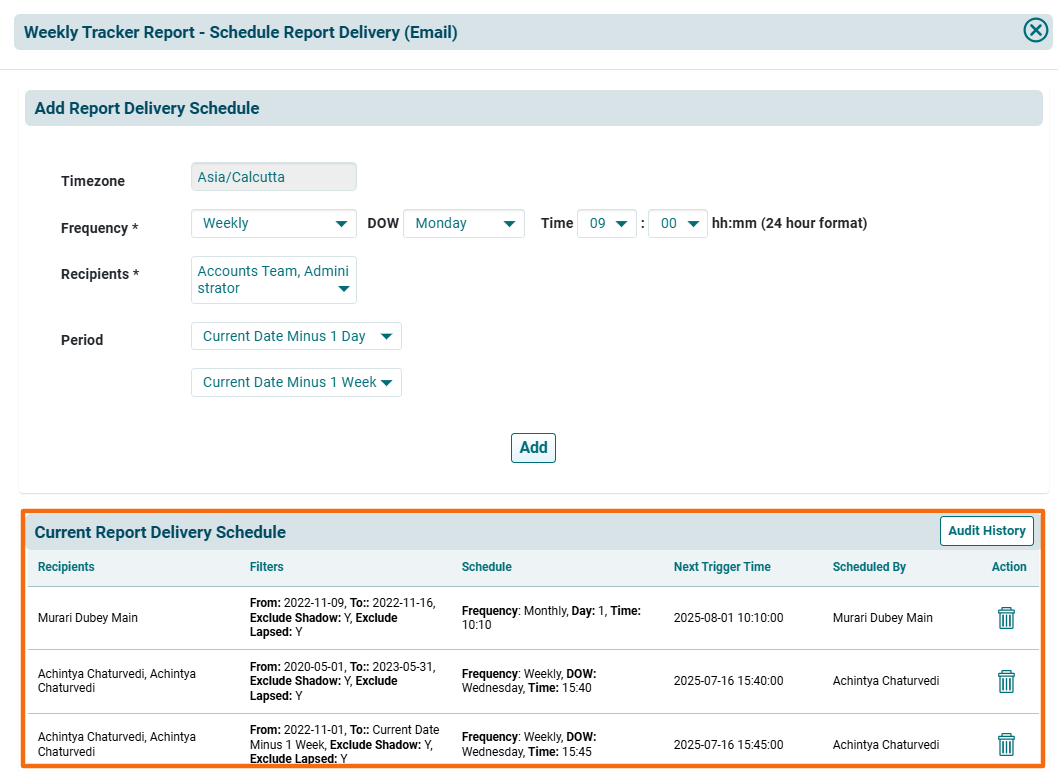Open the Current Date Minus 1 Day dropdown
The height and width of the screenshot is (772, 1058).
(x=296, y=337)
